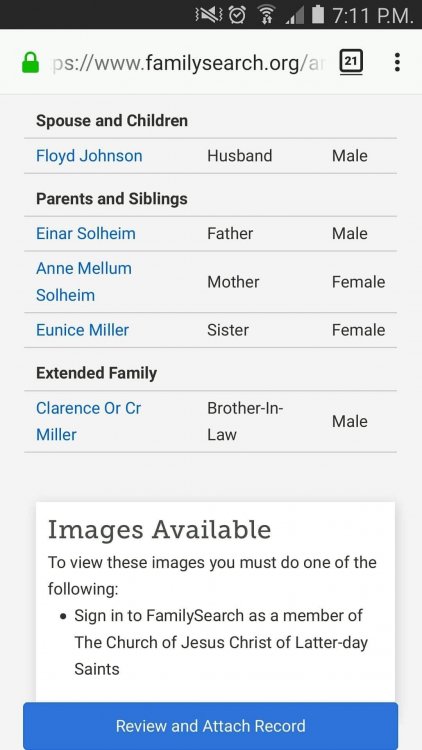The image size is (422, 750).
Task: Click Review and Attach Record button
Action: point(211,726)
